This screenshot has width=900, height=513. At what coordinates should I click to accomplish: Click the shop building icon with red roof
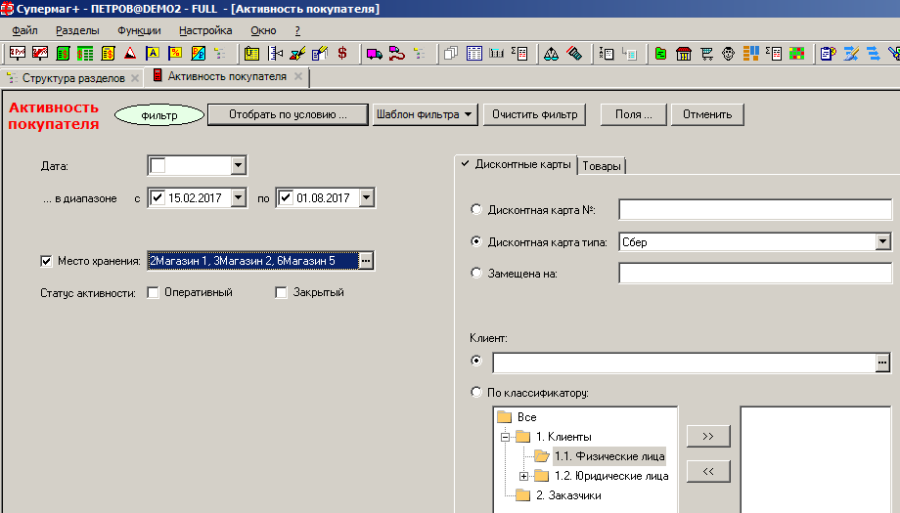coord(684,53)
